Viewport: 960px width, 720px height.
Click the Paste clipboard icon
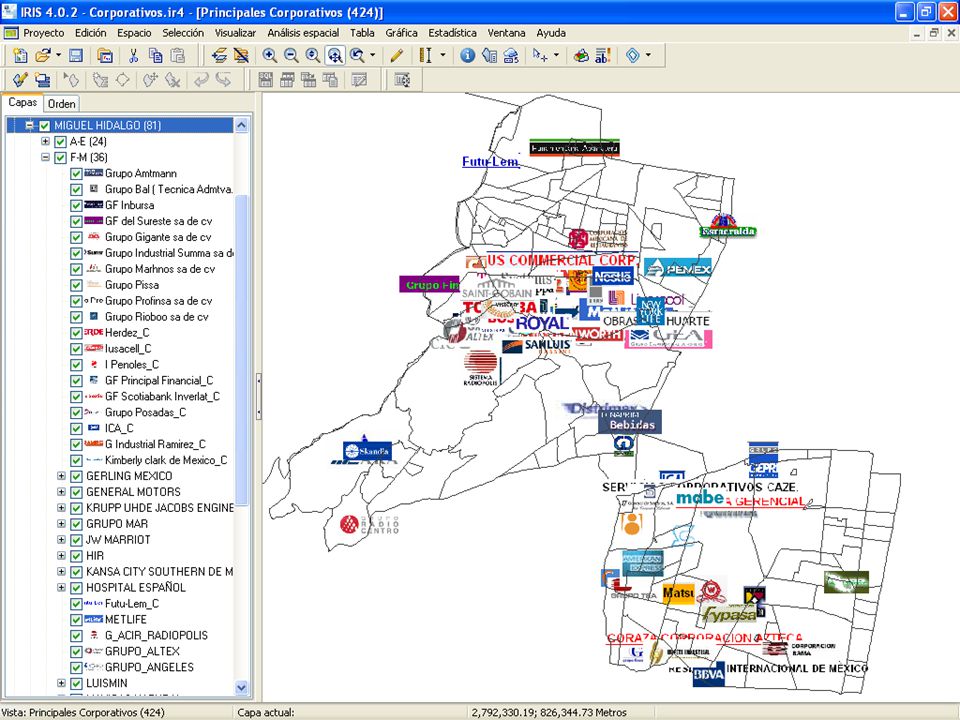point(178,56)
